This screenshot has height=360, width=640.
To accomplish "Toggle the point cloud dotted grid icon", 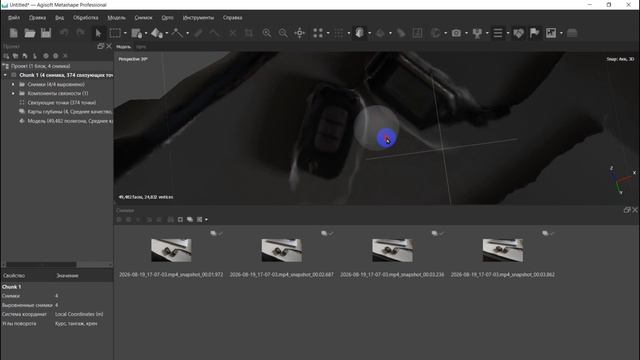I will coord(339,33).
